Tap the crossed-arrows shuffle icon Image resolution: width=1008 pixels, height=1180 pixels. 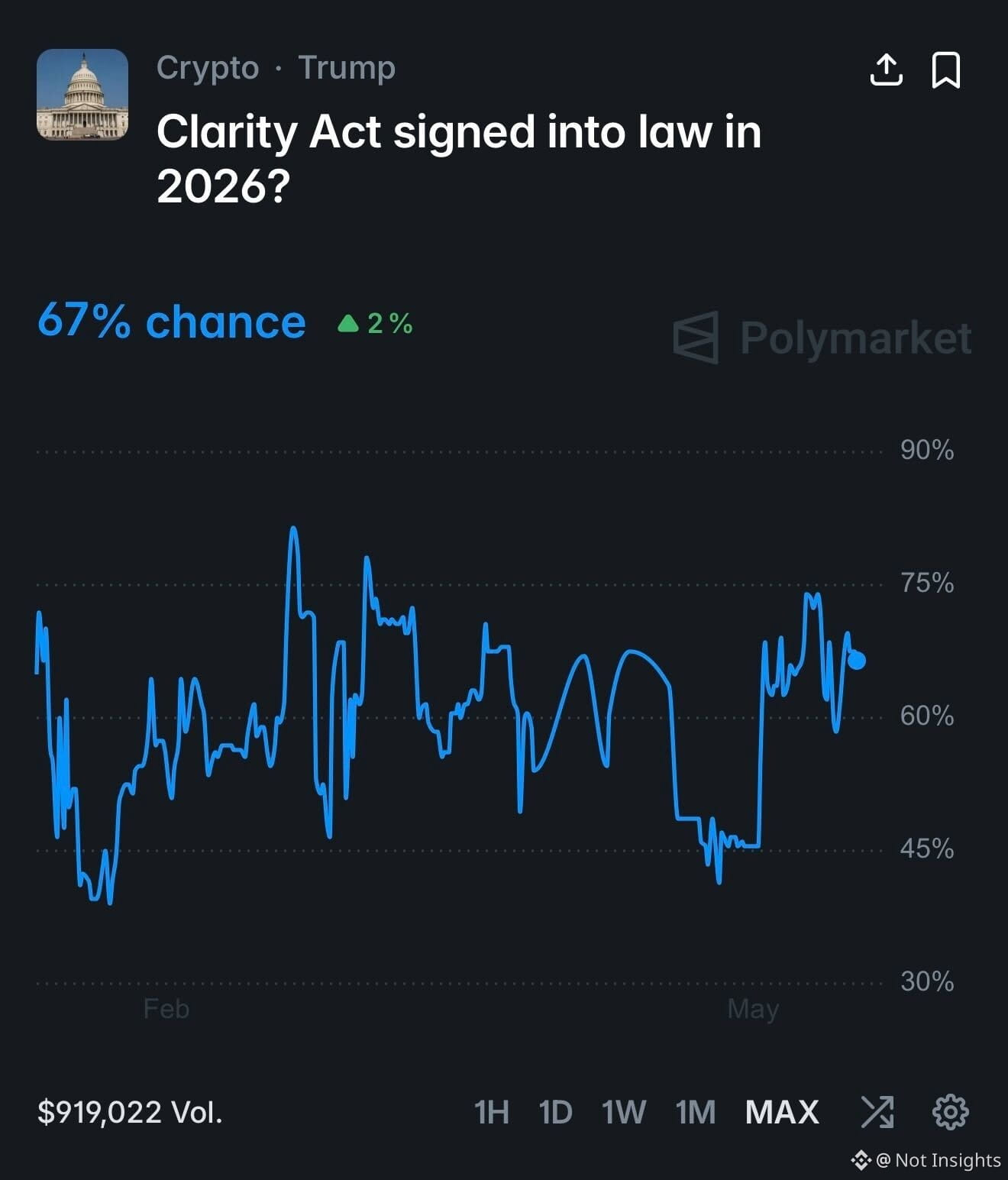[877, 1111]
